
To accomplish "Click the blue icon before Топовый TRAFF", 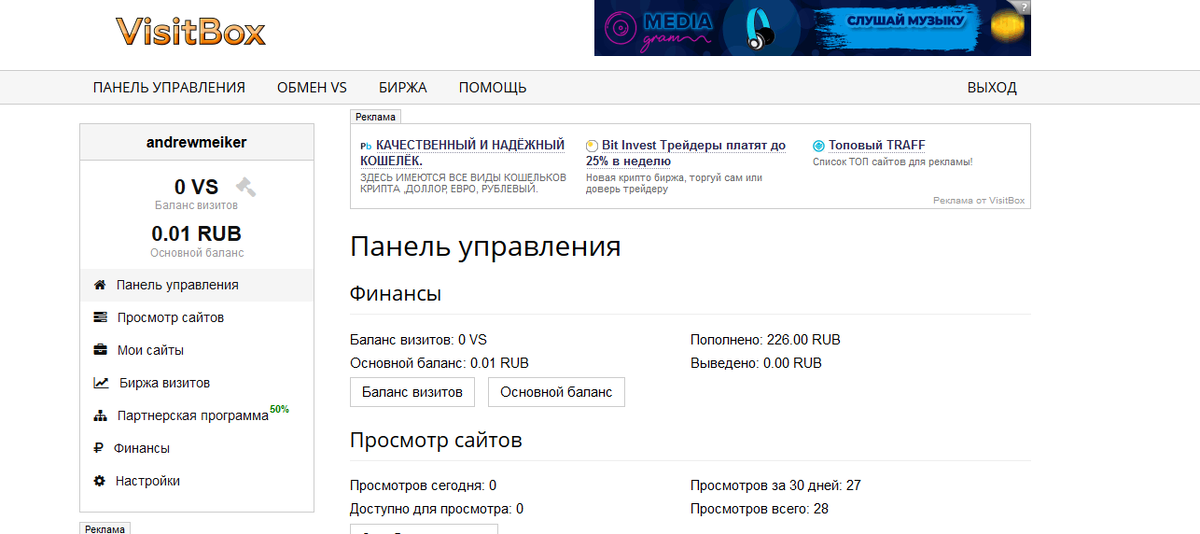I will [x=819, y=146].
